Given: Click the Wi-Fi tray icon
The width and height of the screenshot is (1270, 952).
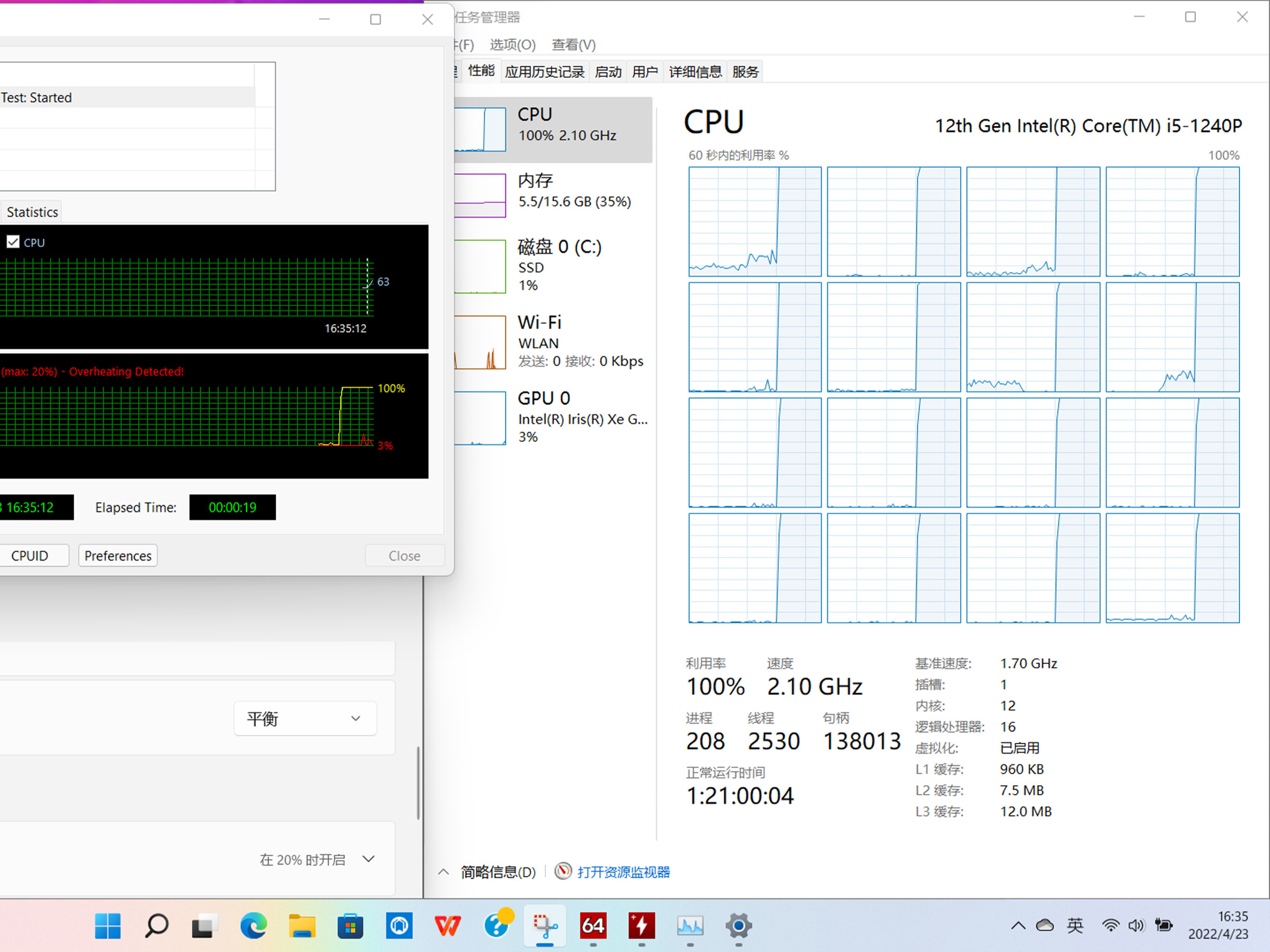Looking at the screenshot, I should click(x=1110, y=925).
